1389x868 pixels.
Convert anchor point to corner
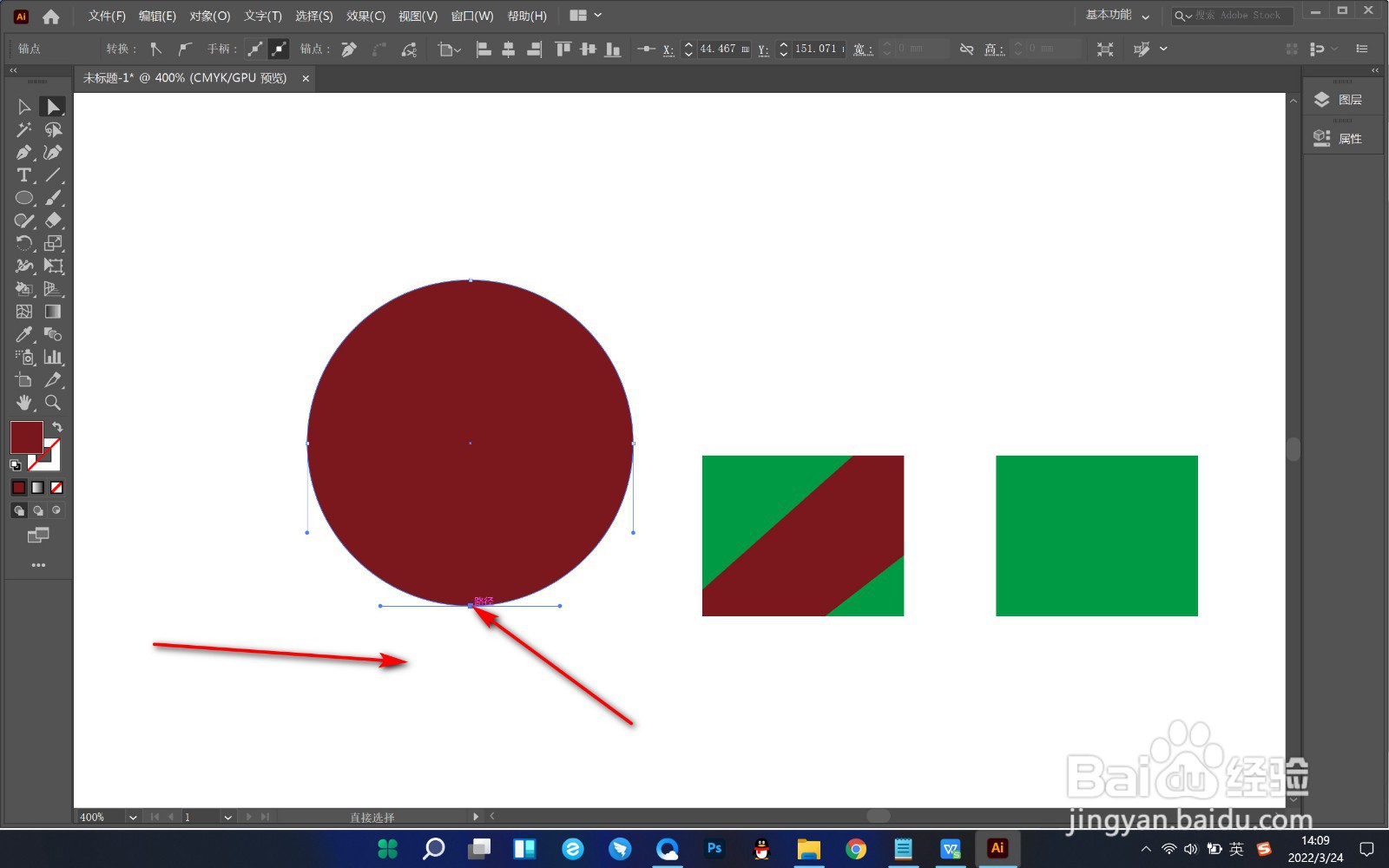click(x=156, y=49)
